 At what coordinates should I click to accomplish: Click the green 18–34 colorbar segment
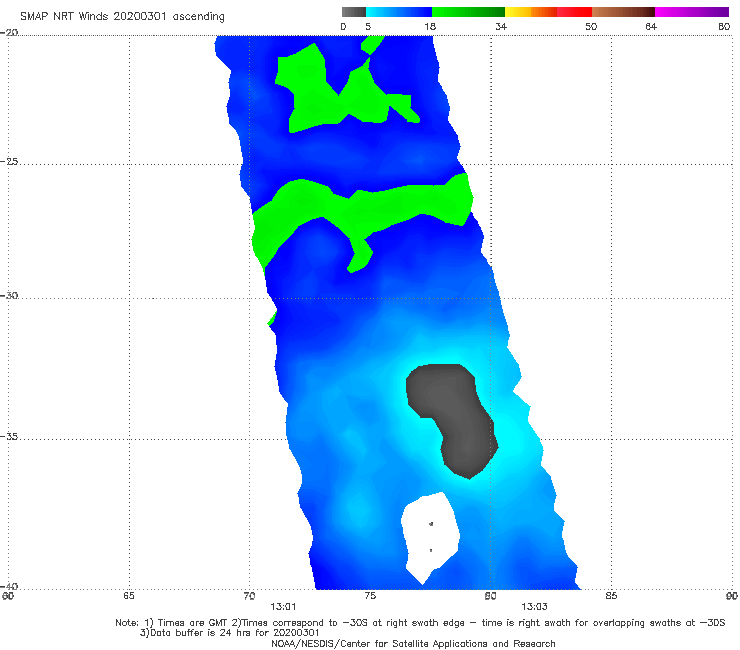(x=469, y=12)
